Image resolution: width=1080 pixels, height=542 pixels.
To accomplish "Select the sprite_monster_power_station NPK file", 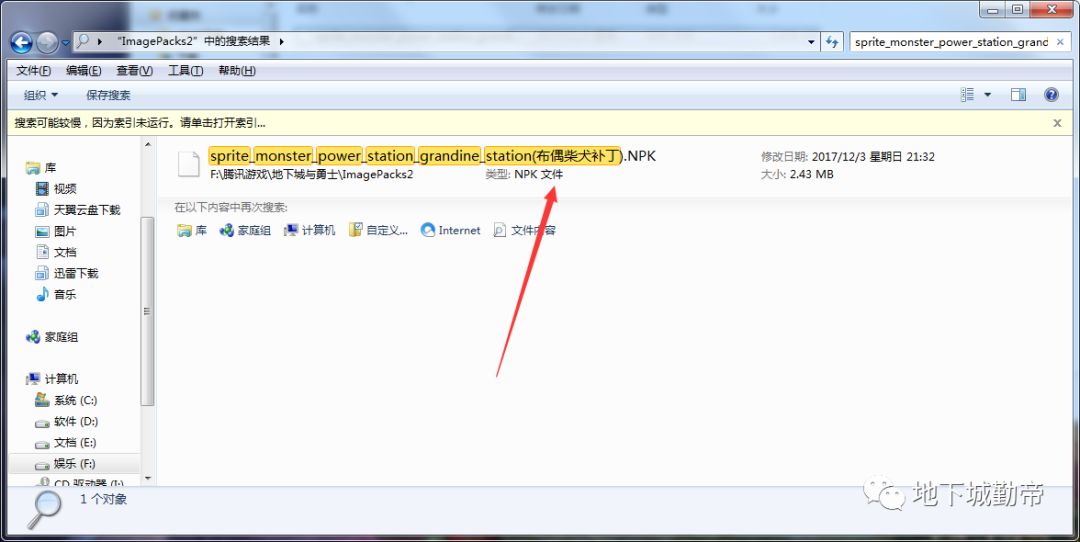I will (433, 156).
